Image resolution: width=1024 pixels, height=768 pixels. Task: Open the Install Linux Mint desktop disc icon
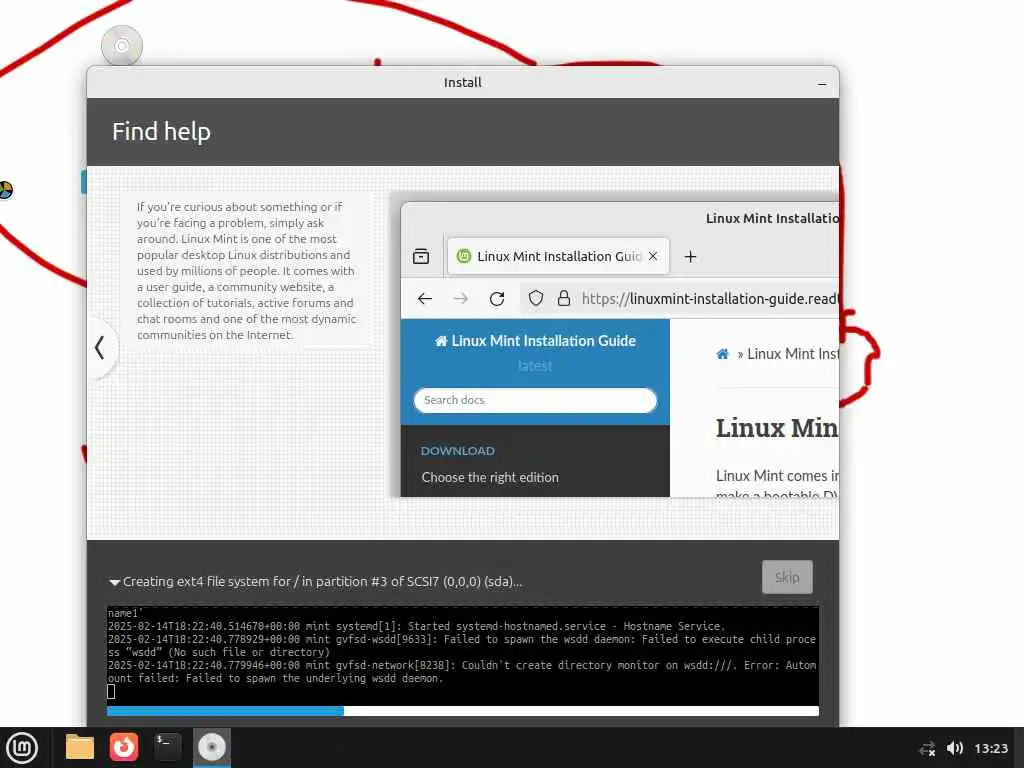pos(121,46)
